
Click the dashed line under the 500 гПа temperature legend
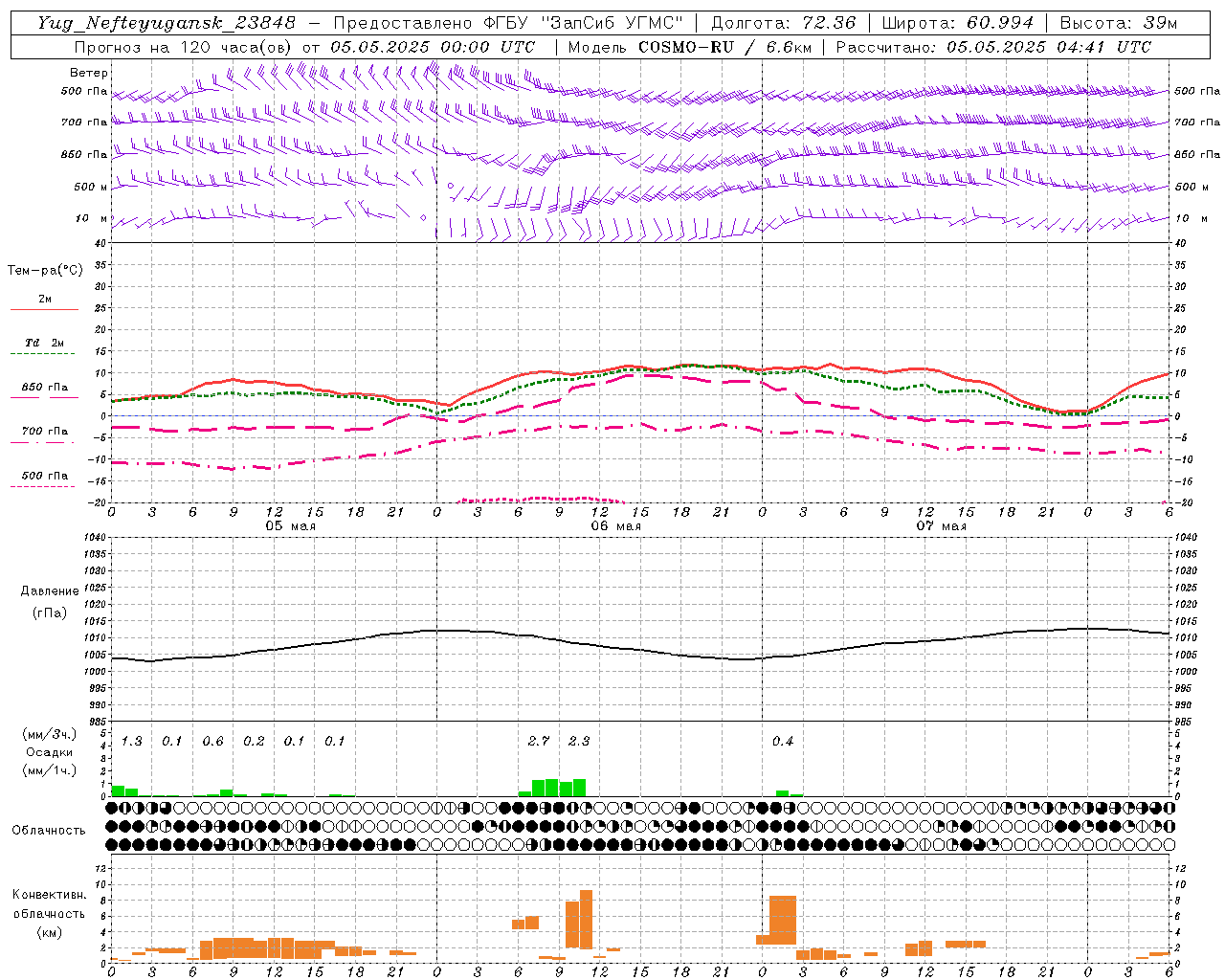[x=43, y=487]
